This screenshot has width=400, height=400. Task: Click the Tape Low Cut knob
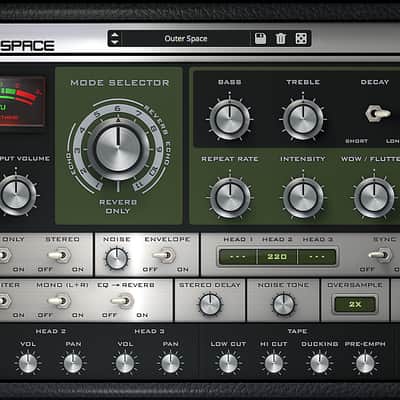(228, 363)
